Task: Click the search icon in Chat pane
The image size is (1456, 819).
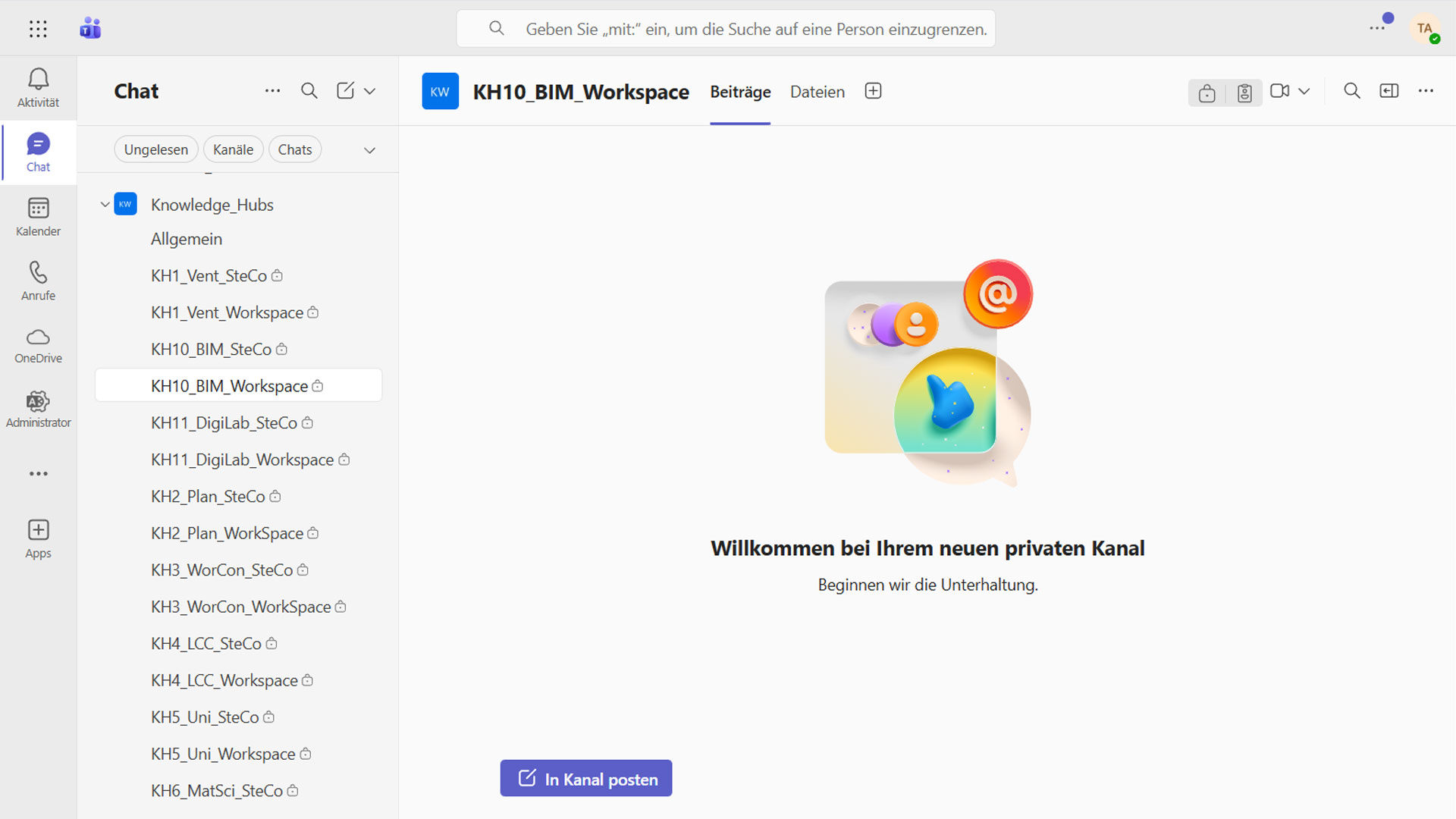Action: (309, 91)
